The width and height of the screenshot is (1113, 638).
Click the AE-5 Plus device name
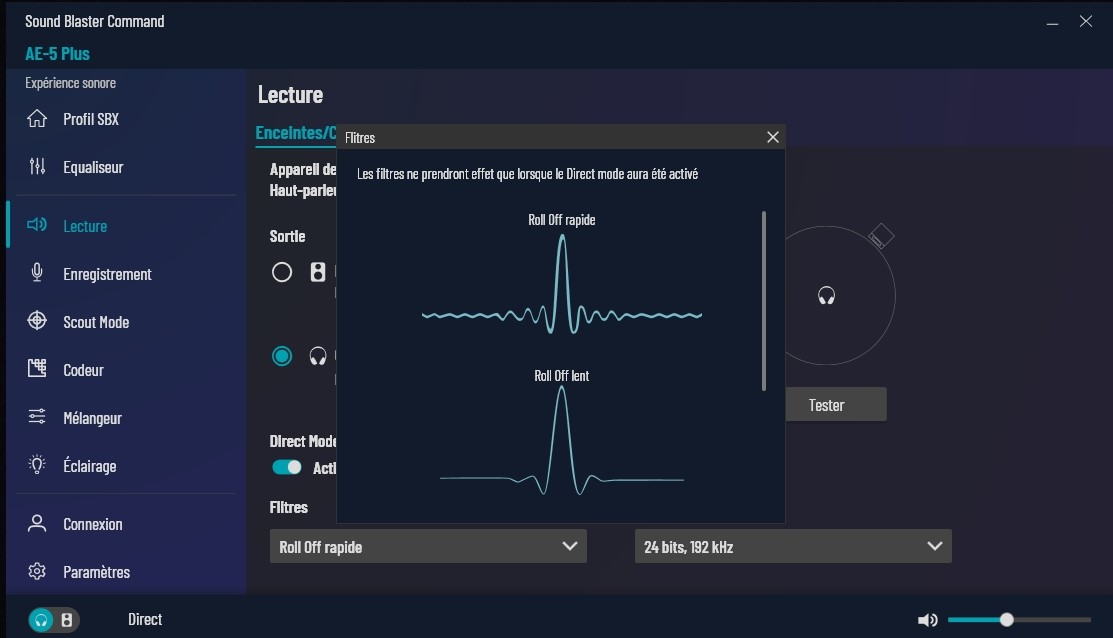[x=57, y=53]
